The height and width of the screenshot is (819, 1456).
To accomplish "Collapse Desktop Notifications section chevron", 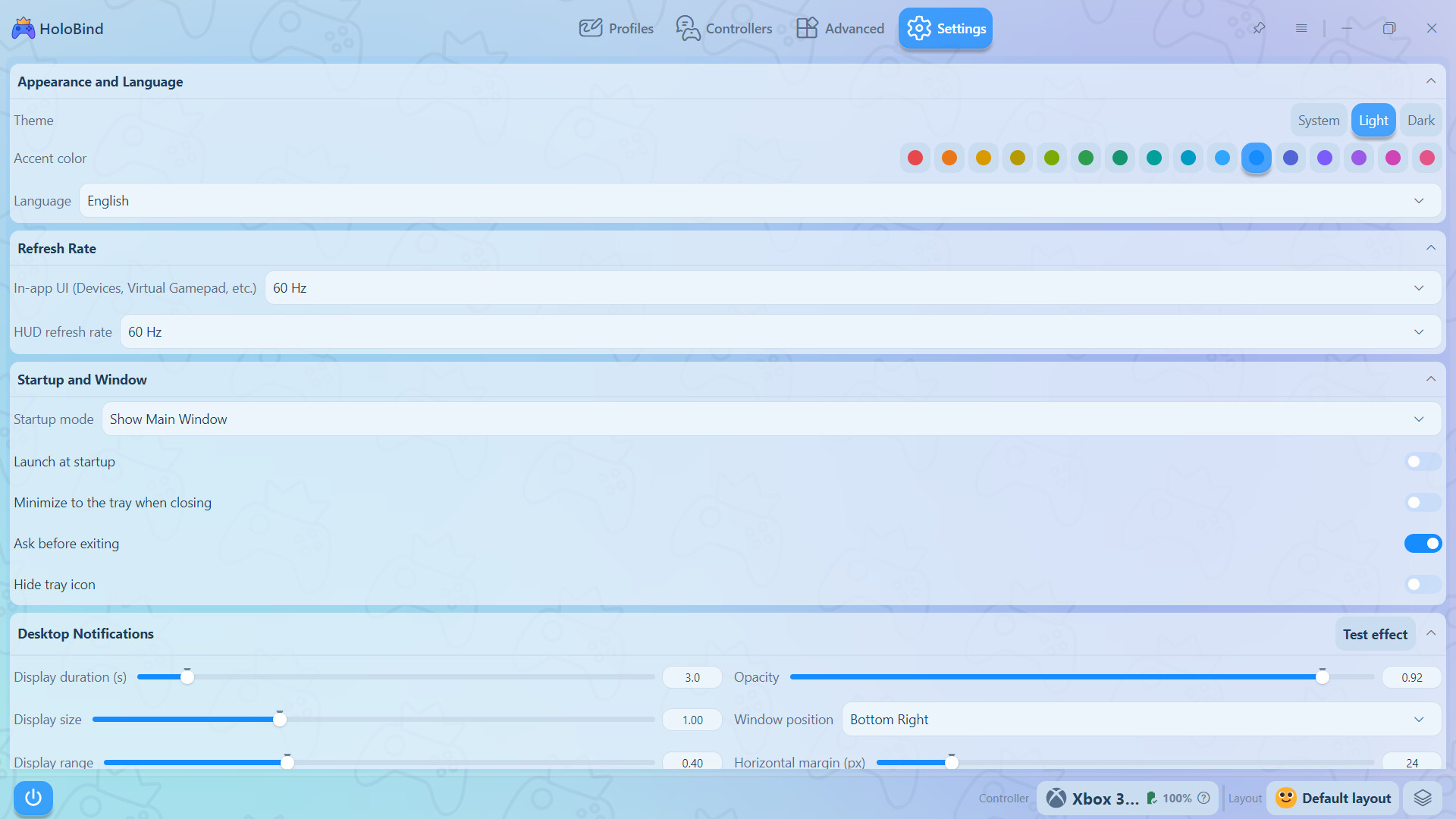I will pos(1430,633).
